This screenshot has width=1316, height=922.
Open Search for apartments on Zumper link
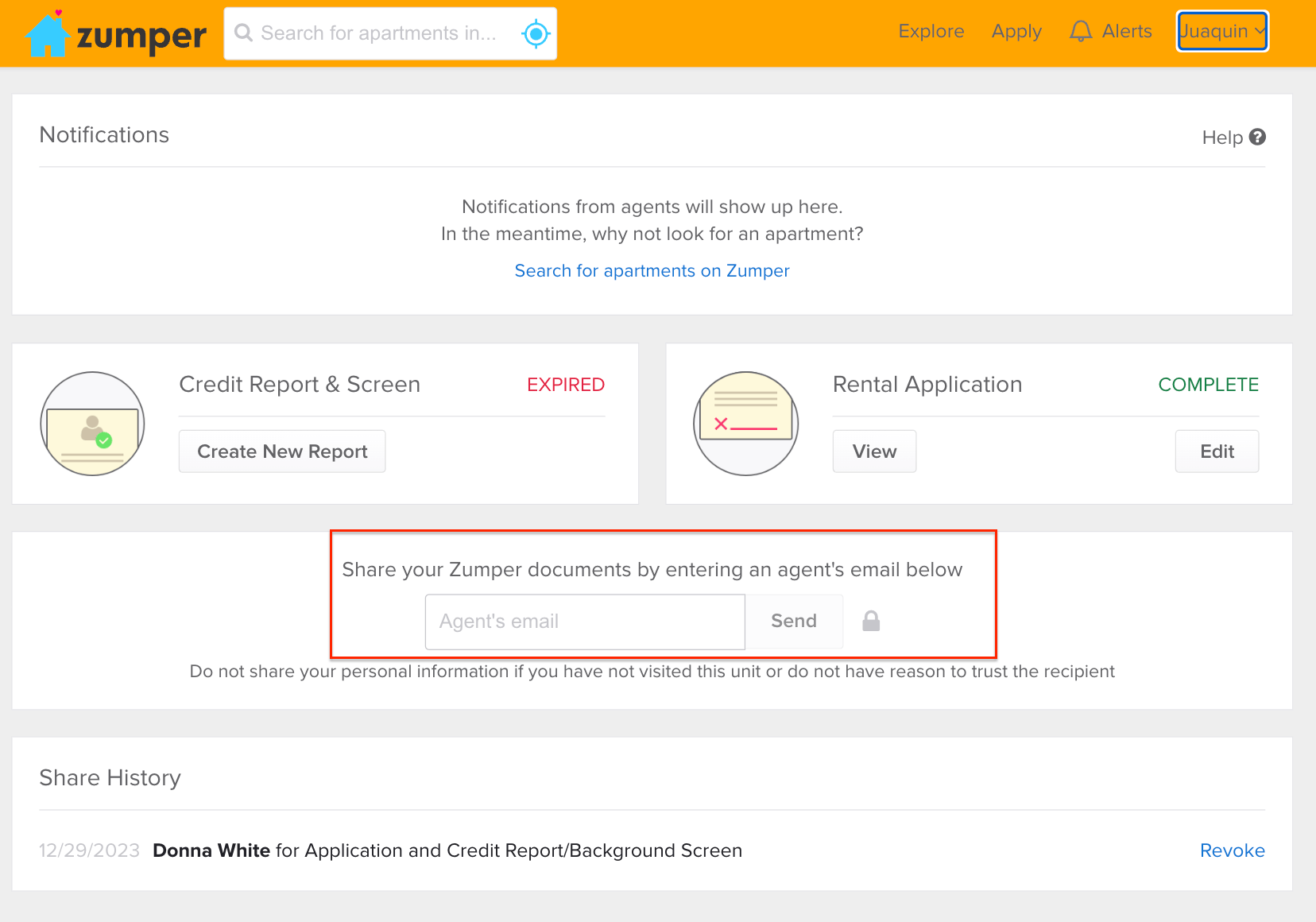pos(652,270)
